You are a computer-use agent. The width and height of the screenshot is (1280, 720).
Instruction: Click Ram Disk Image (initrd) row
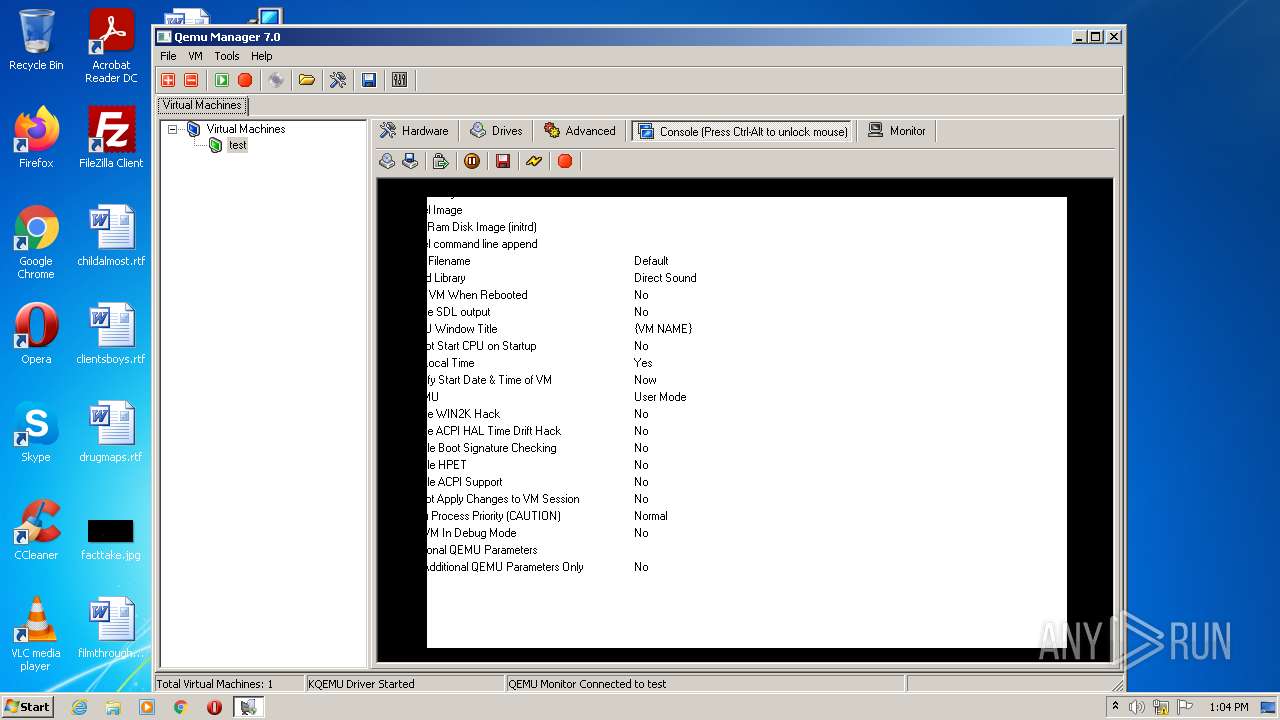tap(482, 227)
